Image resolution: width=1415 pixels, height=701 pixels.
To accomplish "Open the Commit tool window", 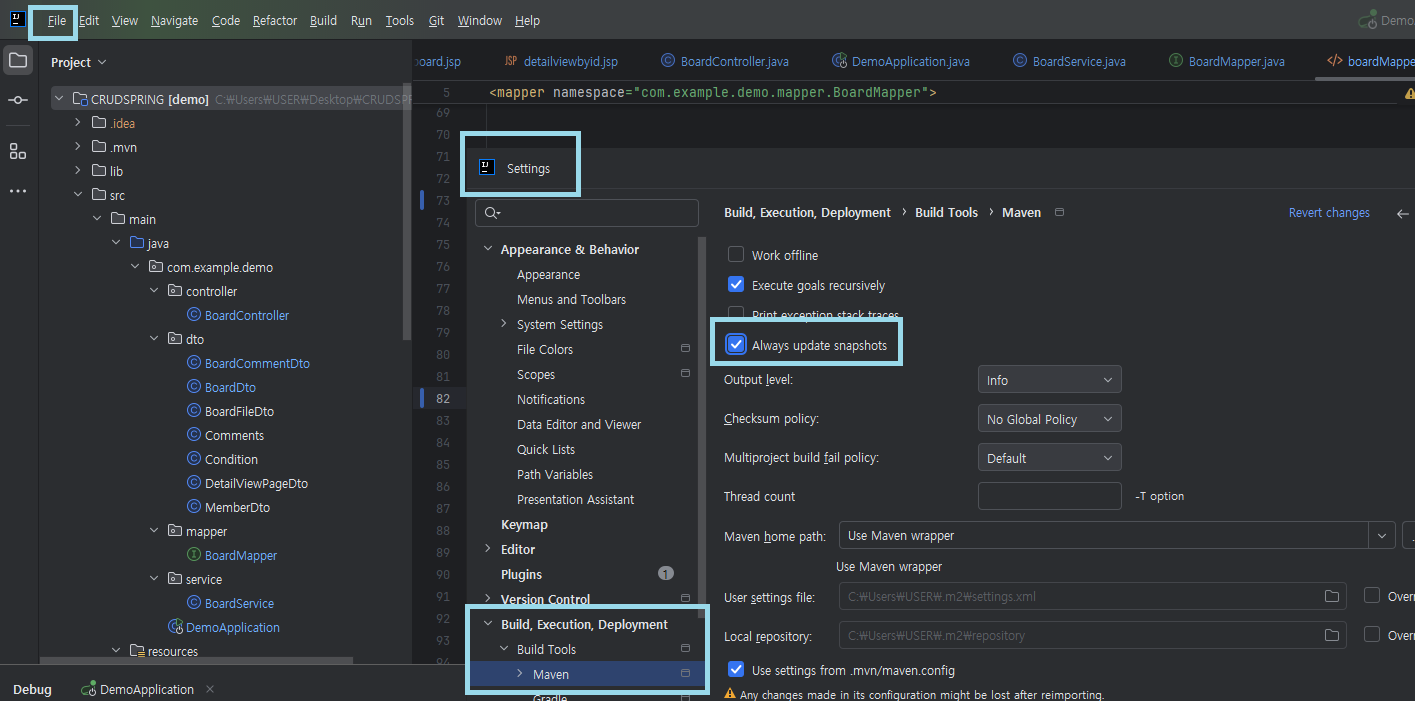I will click(x=18, y=100).
